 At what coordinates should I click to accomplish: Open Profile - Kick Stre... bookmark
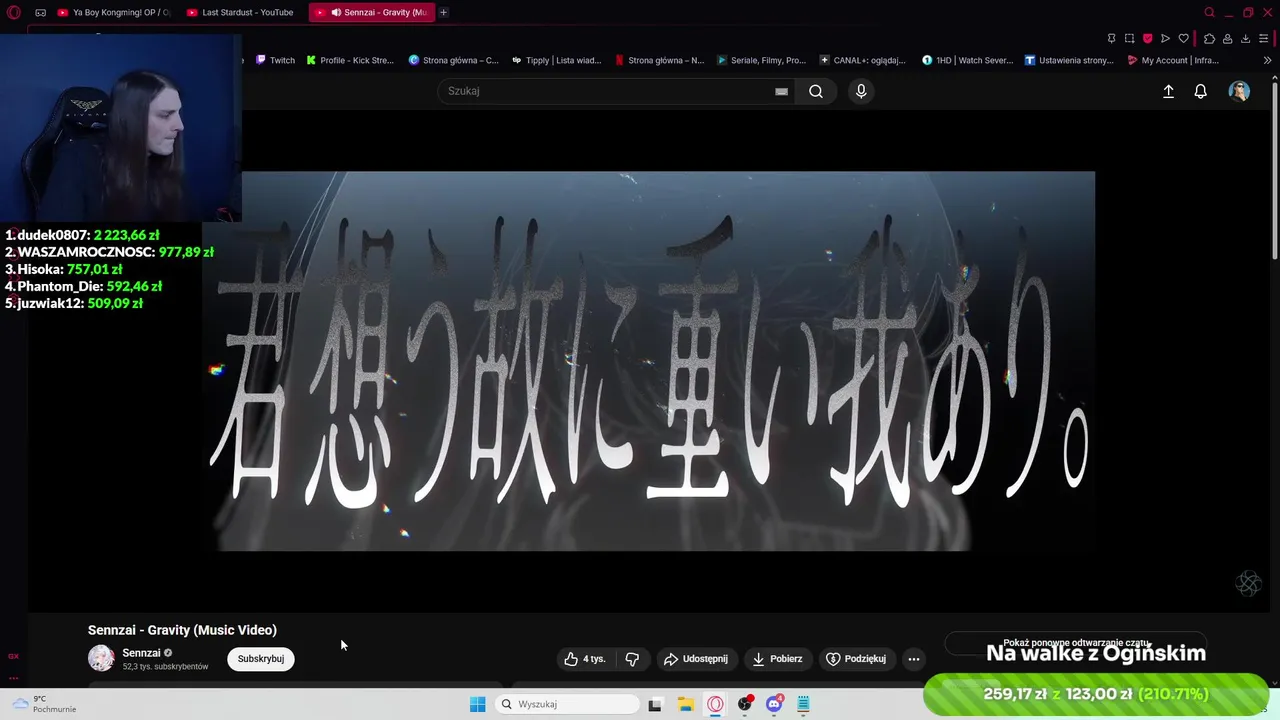(x=350, y=60)
